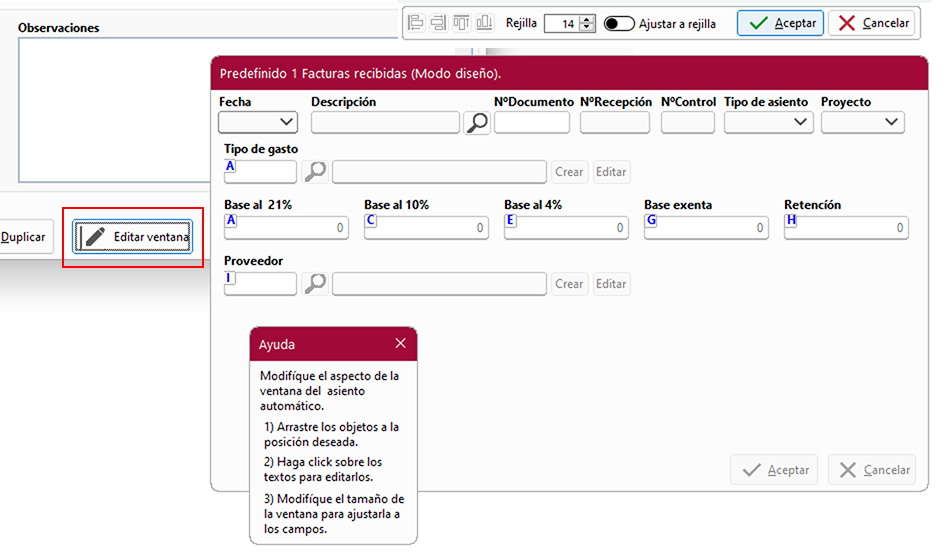Click the Tipo de gasto search magnifier
Screen dimensions: 947x557
pyautogui.click(x=315, y=172)
